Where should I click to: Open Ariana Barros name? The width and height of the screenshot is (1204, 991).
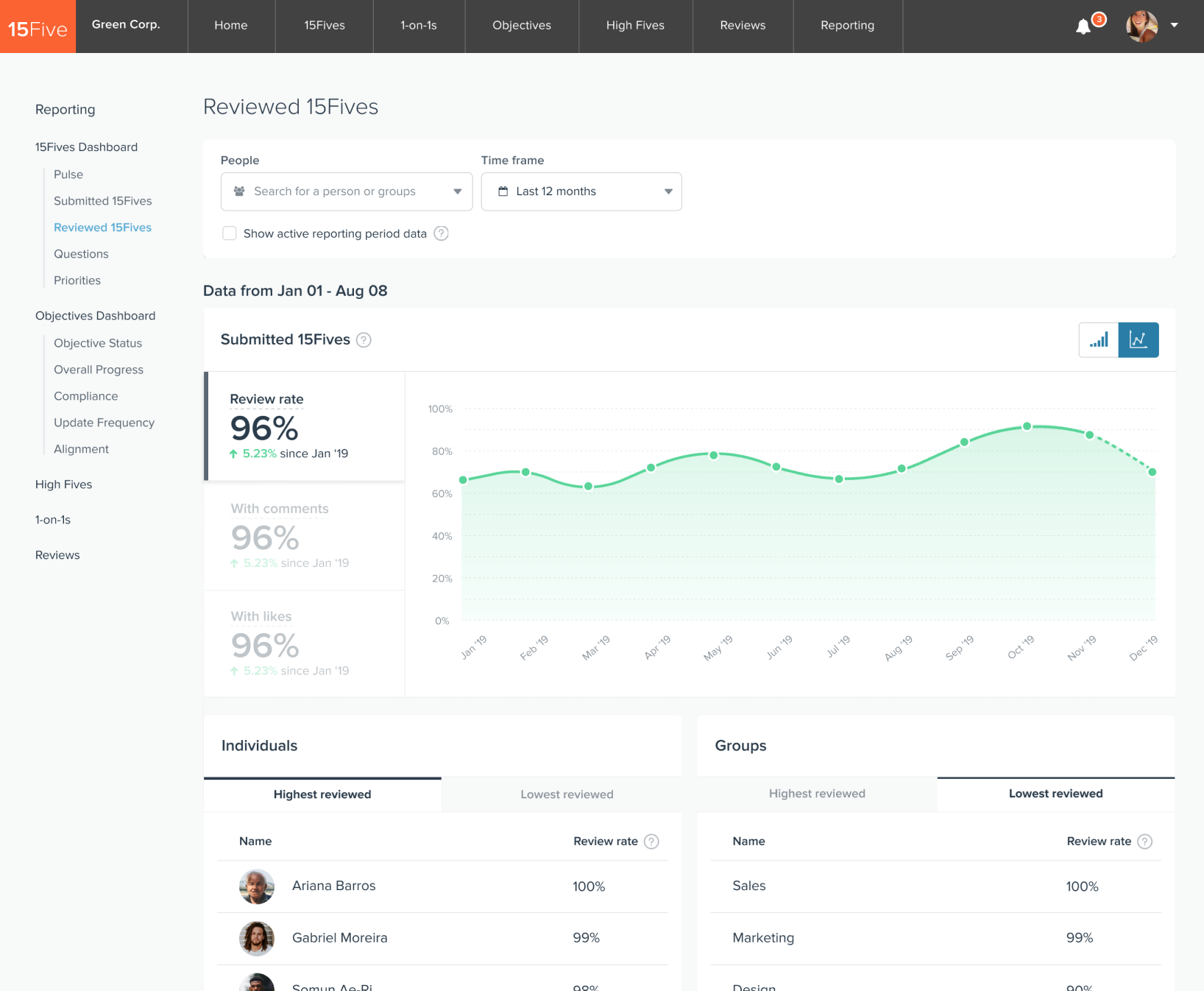click(x=334, y=886)
